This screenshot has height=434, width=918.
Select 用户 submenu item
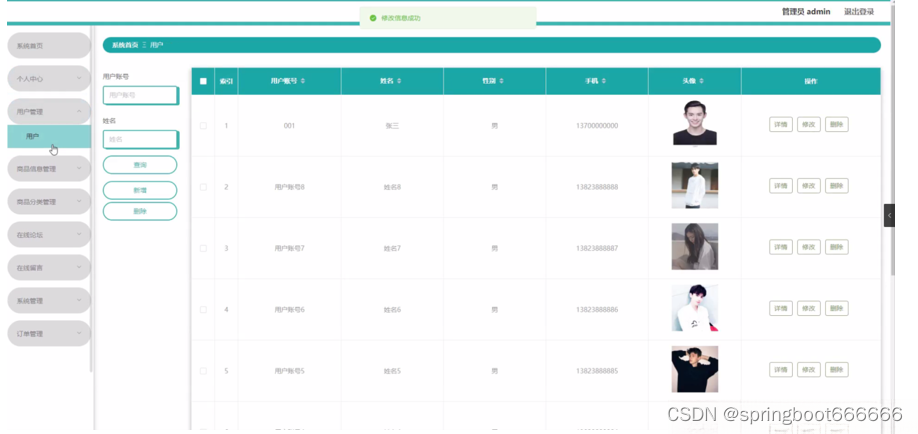(49, 136)
